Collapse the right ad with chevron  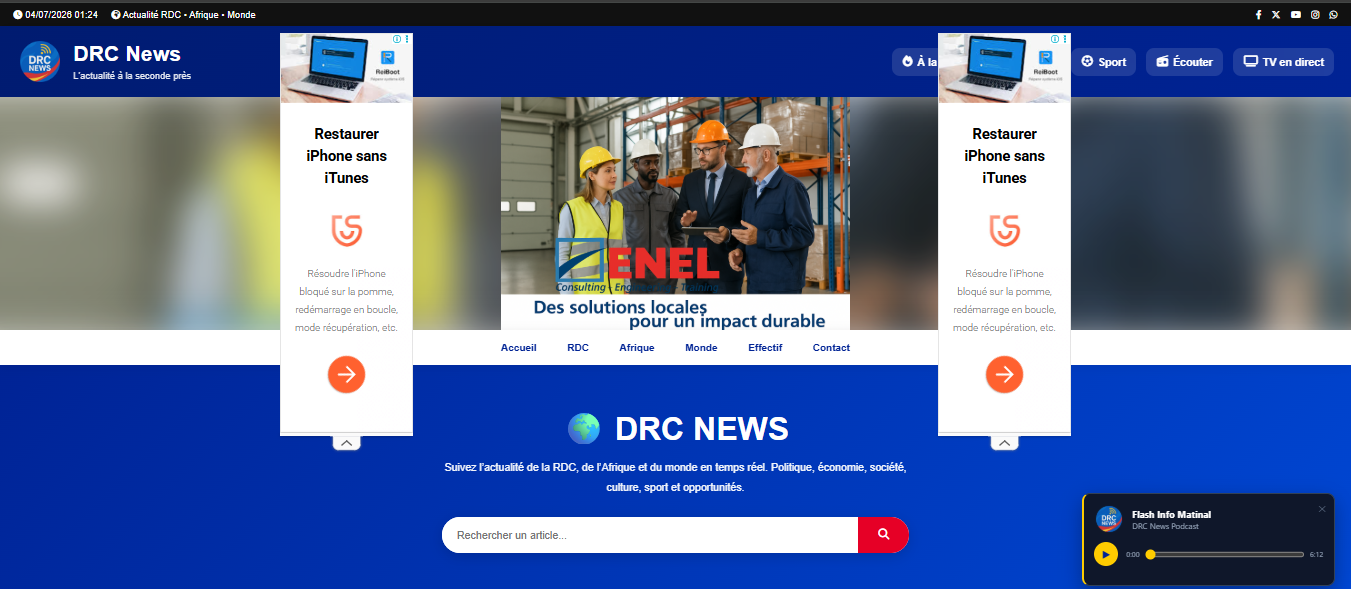(x=1004, y=442)
